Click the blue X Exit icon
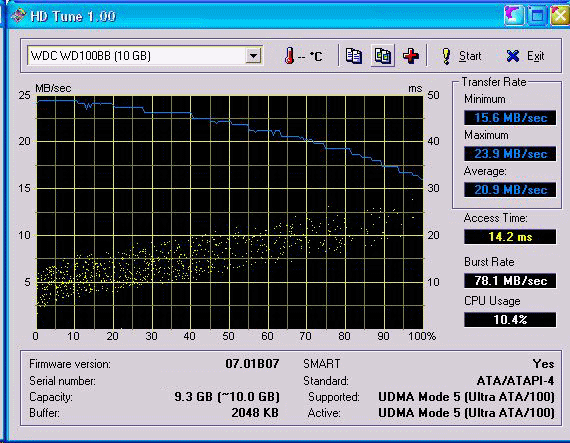The width and height of the screenshot is (570, 443). [513, 56]
